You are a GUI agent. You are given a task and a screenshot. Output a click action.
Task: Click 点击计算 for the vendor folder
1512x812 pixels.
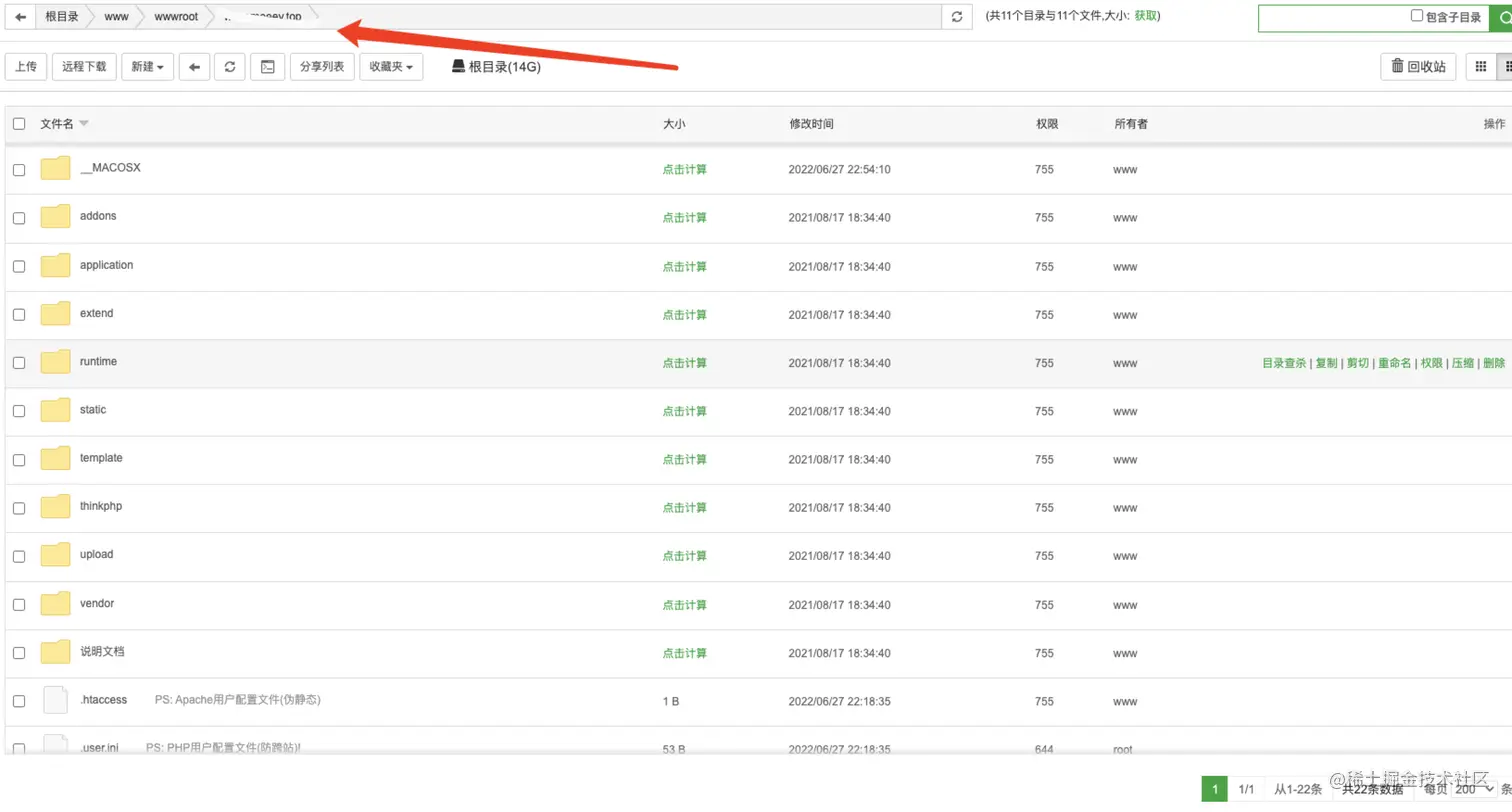685,605
